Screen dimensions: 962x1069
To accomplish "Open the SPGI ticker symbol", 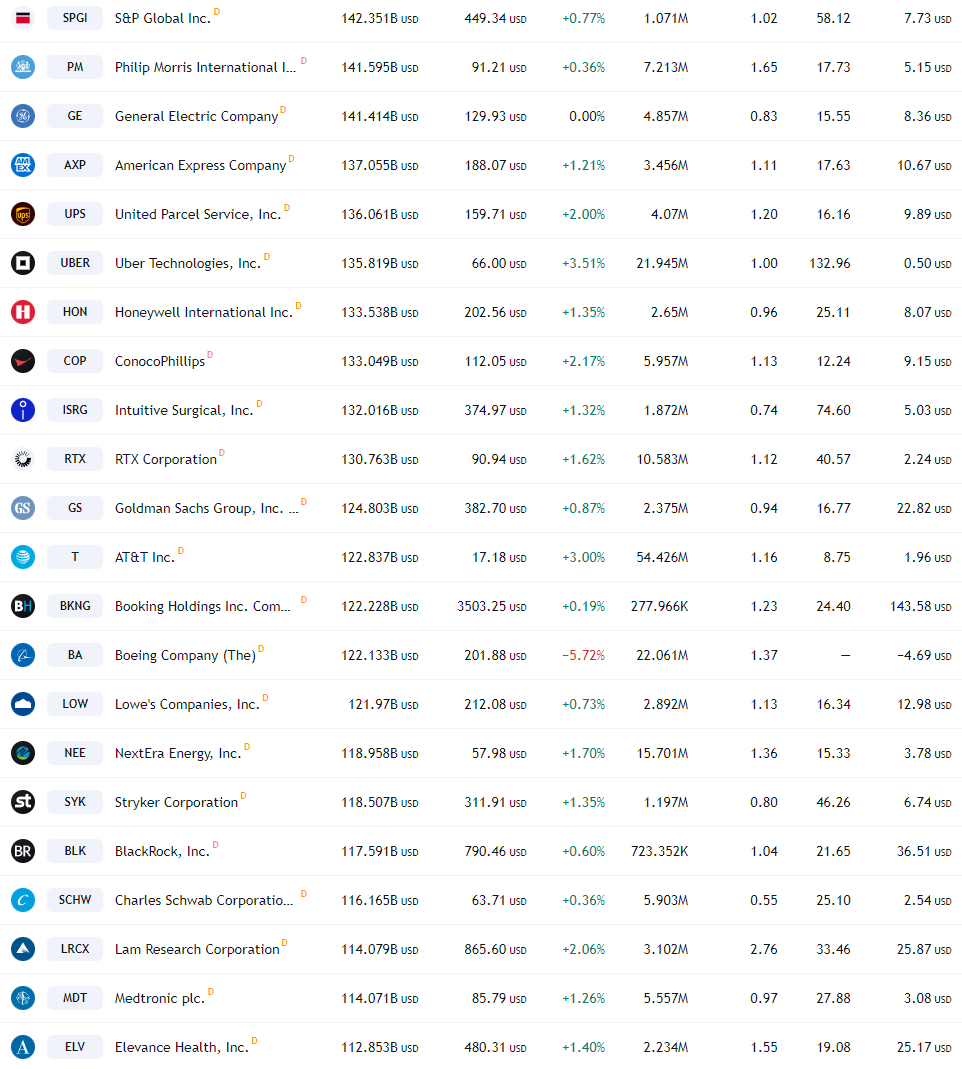I will click(x=75, y=18).
